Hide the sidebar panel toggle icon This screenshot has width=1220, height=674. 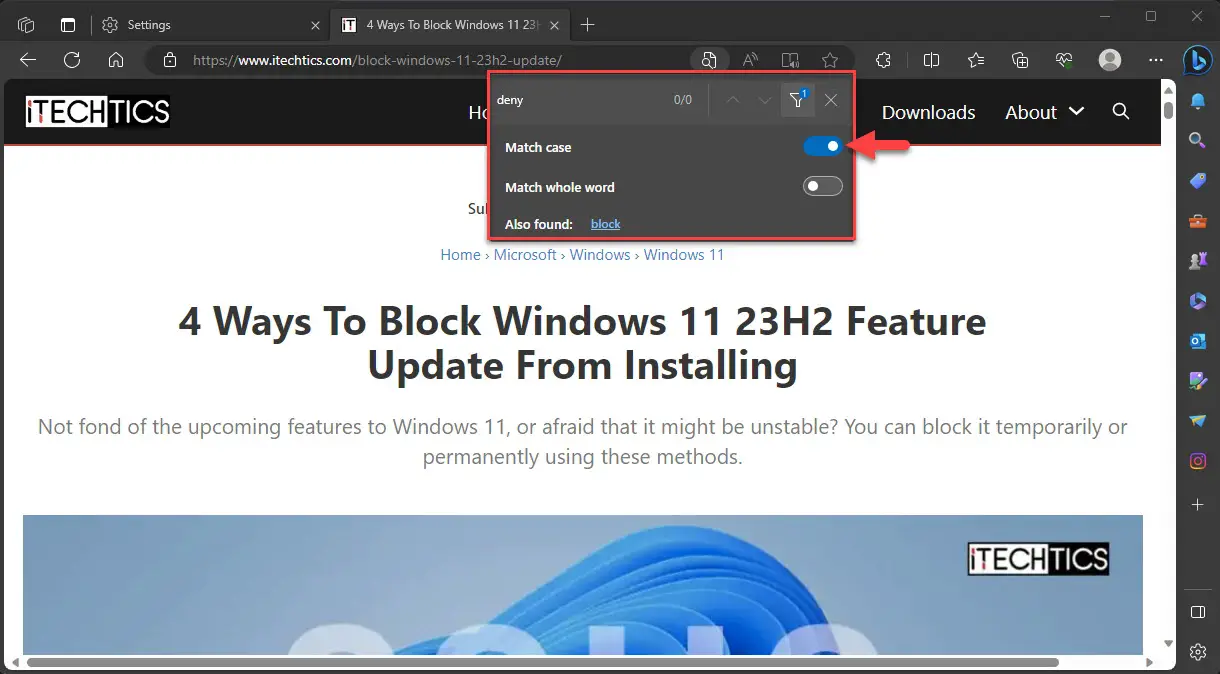tap(1197, 612)
